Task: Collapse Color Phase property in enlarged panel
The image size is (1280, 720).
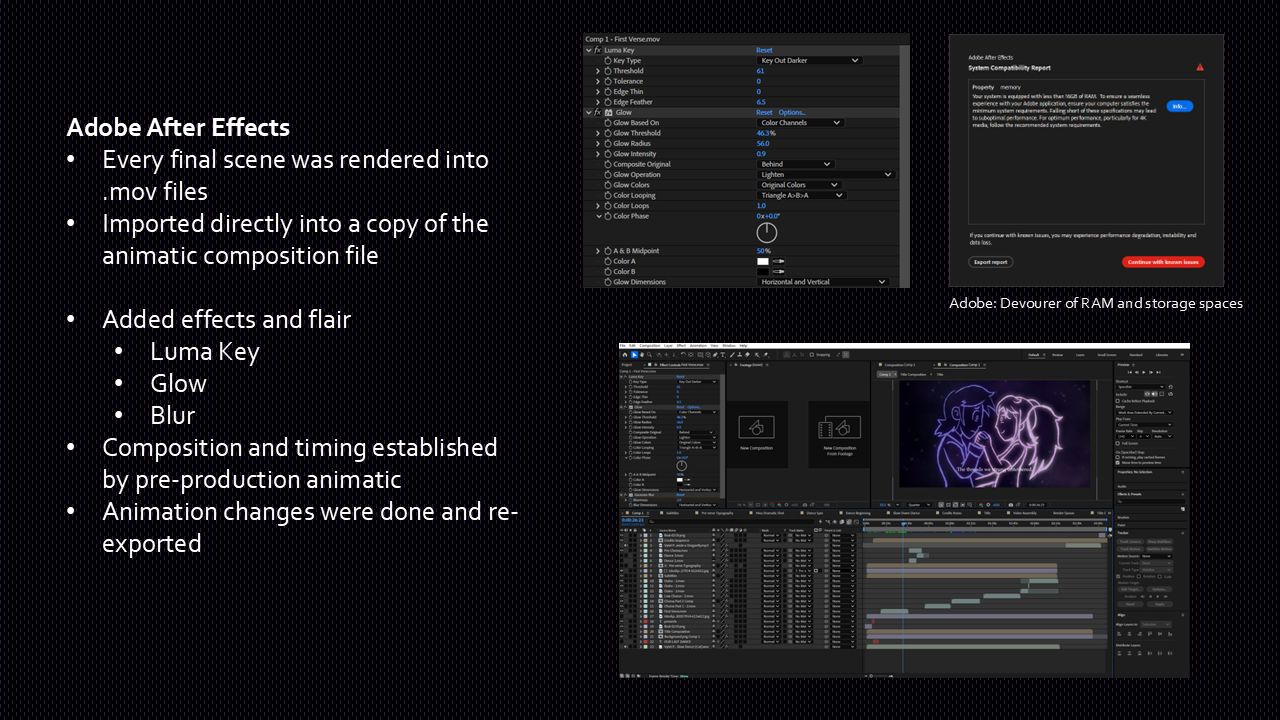Action: (598, 216)
